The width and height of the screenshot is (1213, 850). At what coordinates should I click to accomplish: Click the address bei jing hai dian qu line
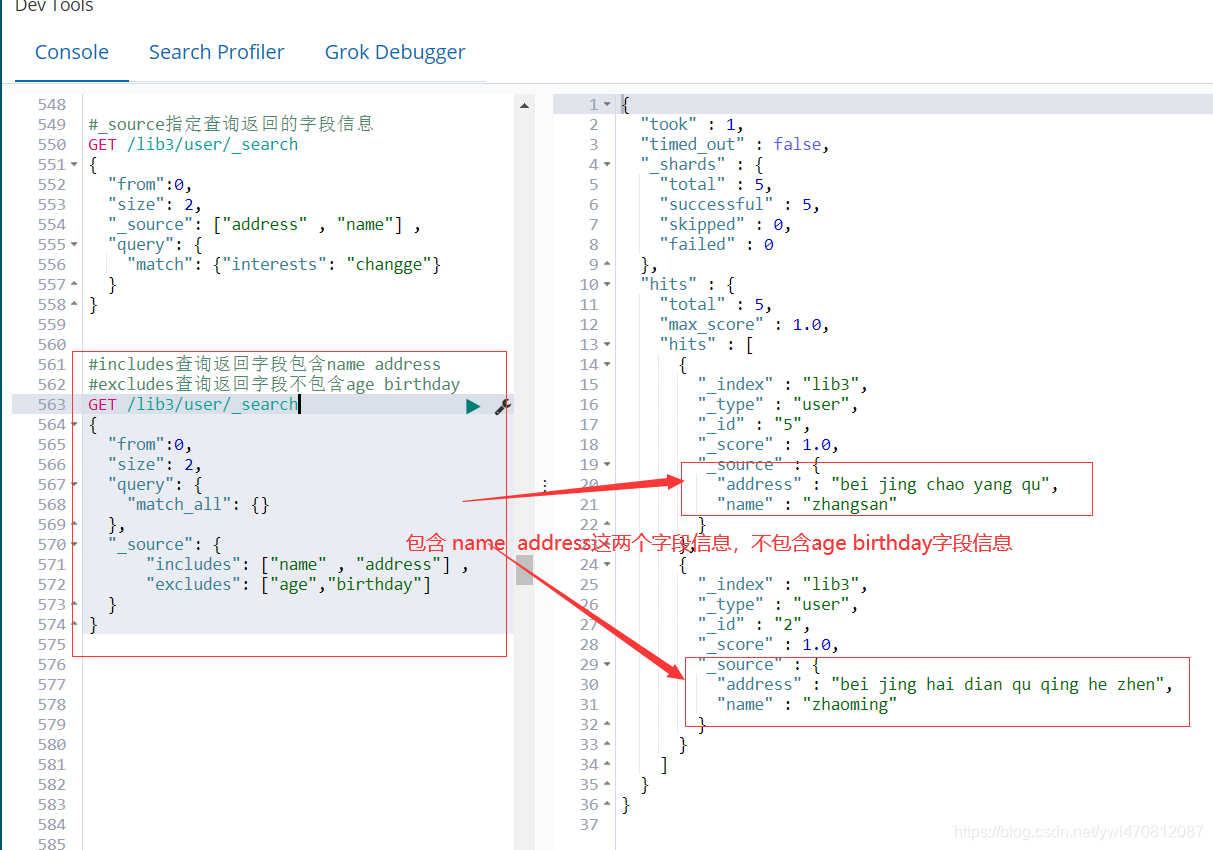[x=944, y=684]
